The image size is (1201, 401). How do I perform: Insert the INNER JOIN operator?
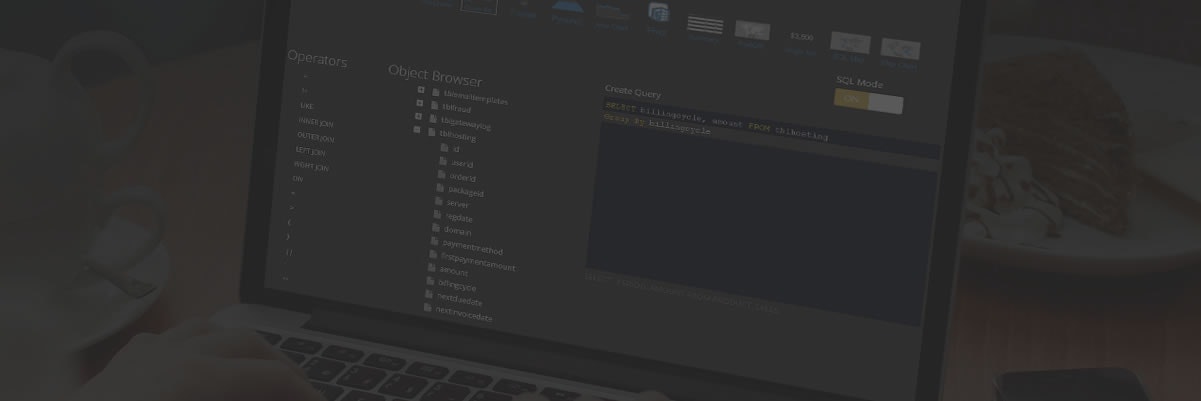[x=315, y=121]
